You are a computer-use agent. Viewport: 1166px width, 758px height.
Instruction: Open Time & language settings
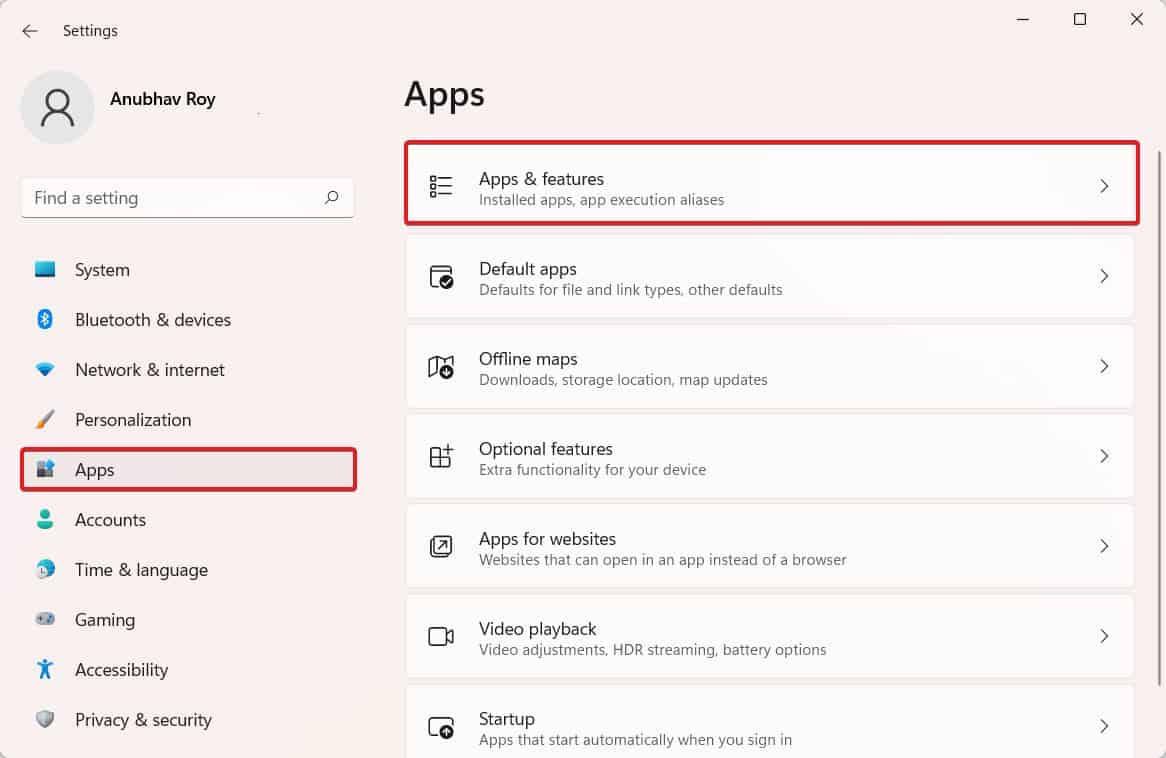141,570
